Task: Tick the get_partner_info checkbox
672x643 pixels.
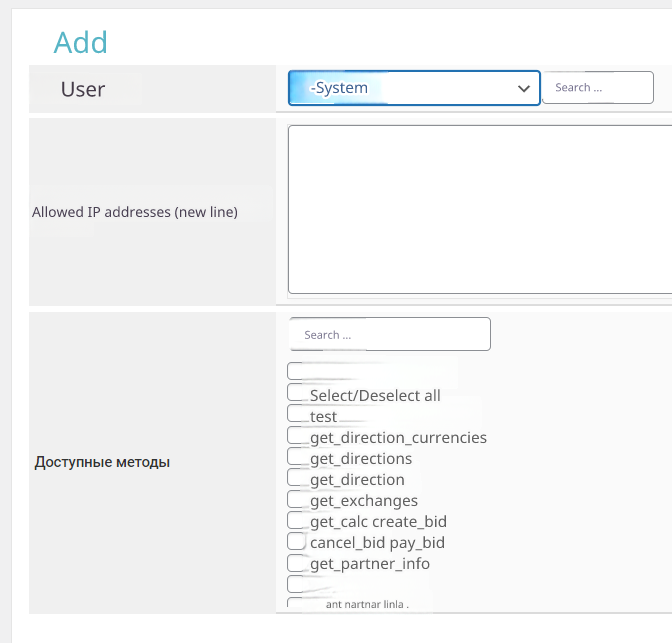Action: pos(296,563)
